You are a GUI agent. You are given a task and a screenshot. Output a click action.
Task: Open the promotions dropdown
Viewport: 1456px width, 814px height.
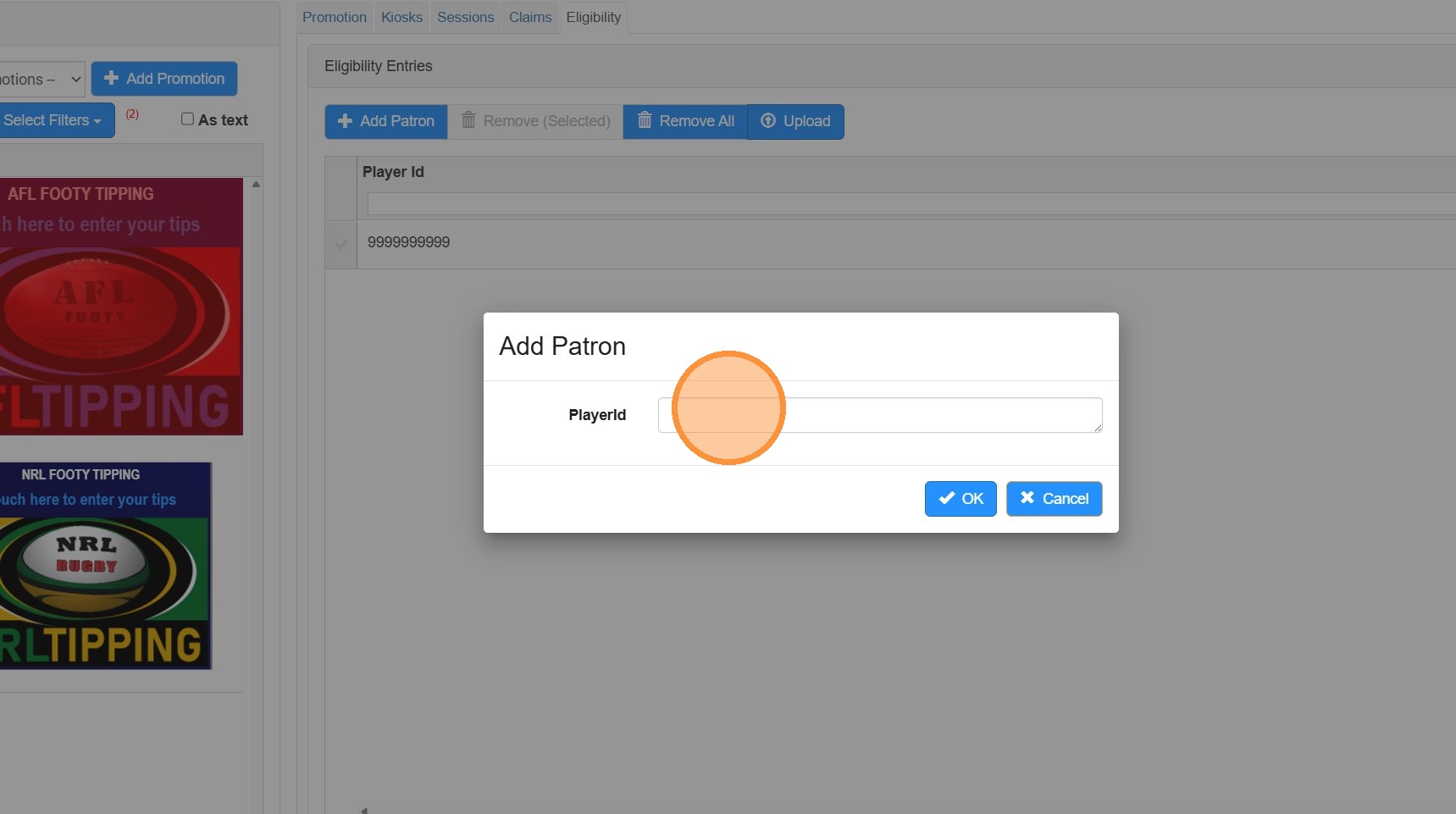41,79
